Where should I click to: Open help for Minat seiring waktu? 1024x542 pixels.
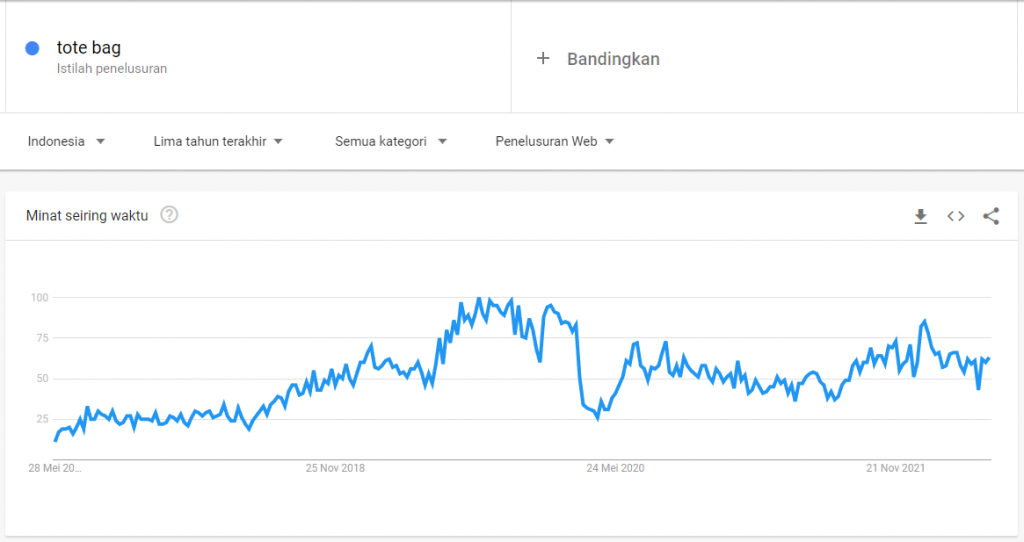[169, 215]
